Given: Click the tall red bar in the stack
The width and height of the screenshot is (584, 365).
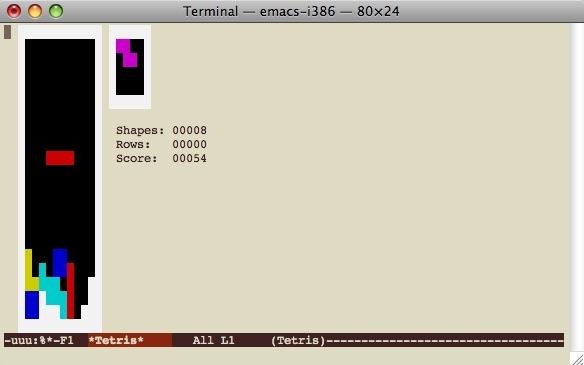Looking at the screenshot, I should point(70,291).
